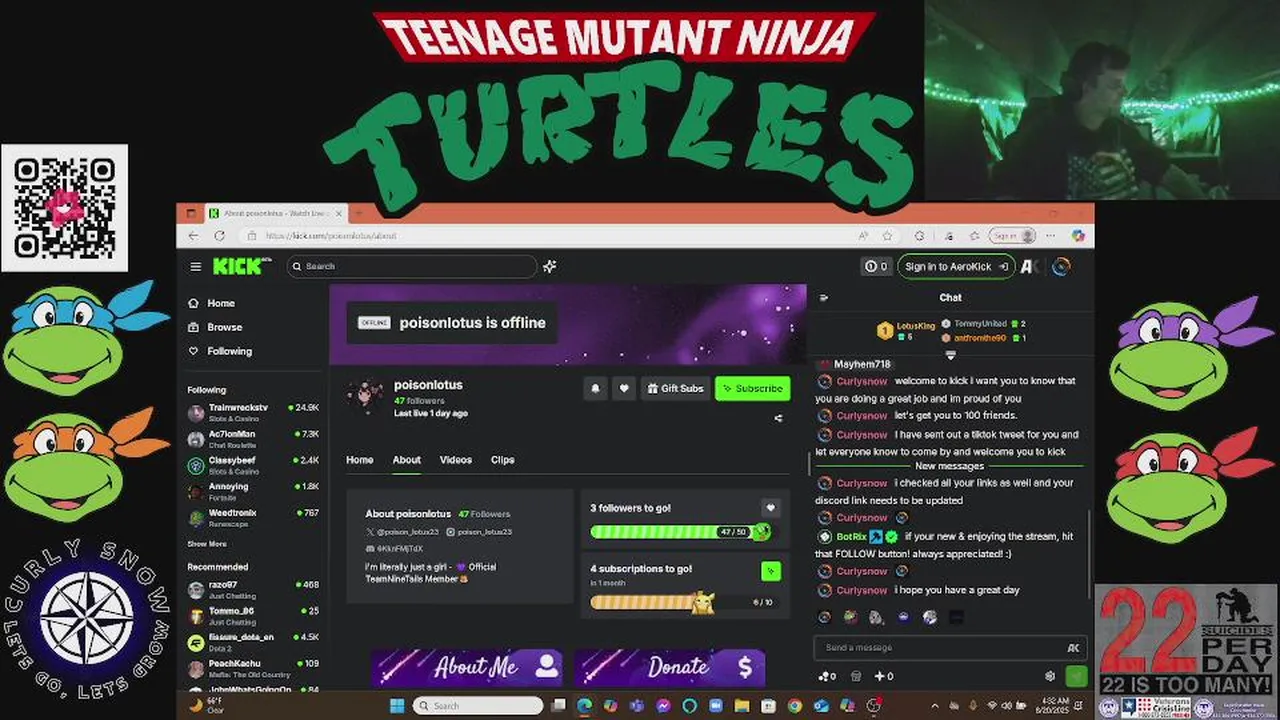Click the browser Sign in profile button
This screenshot has height=720, width=1280.
pos(1012,236)
